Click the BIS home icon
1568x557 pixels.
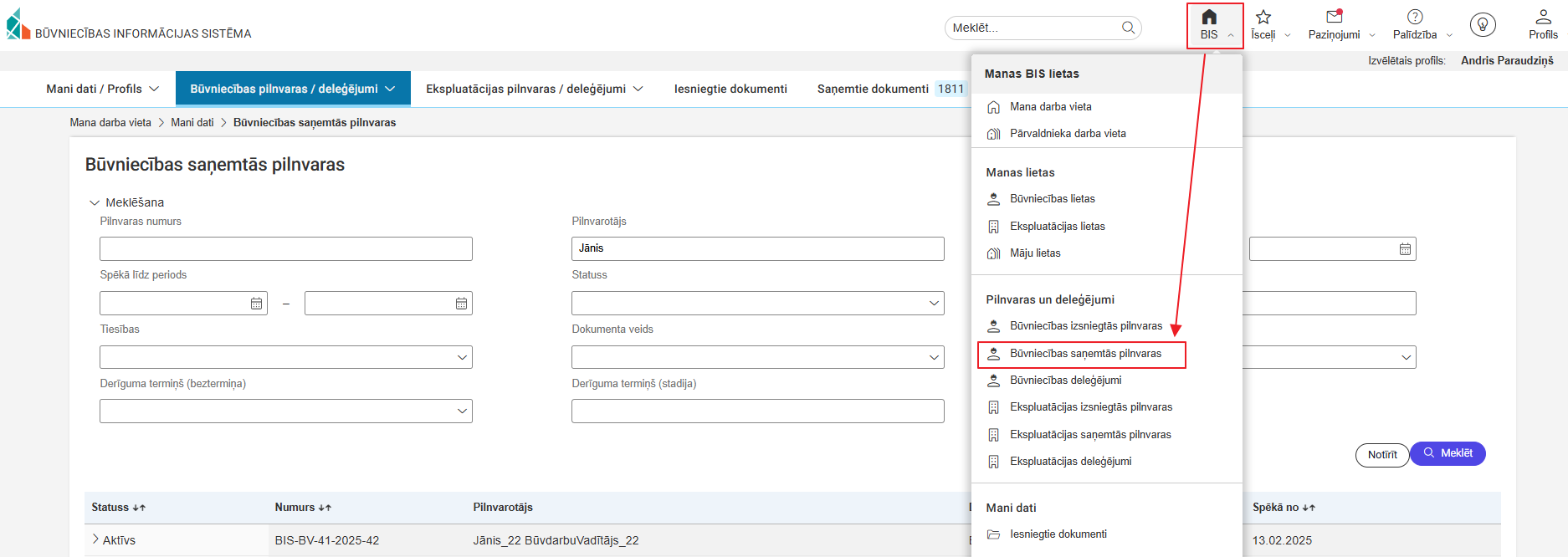1209,18
